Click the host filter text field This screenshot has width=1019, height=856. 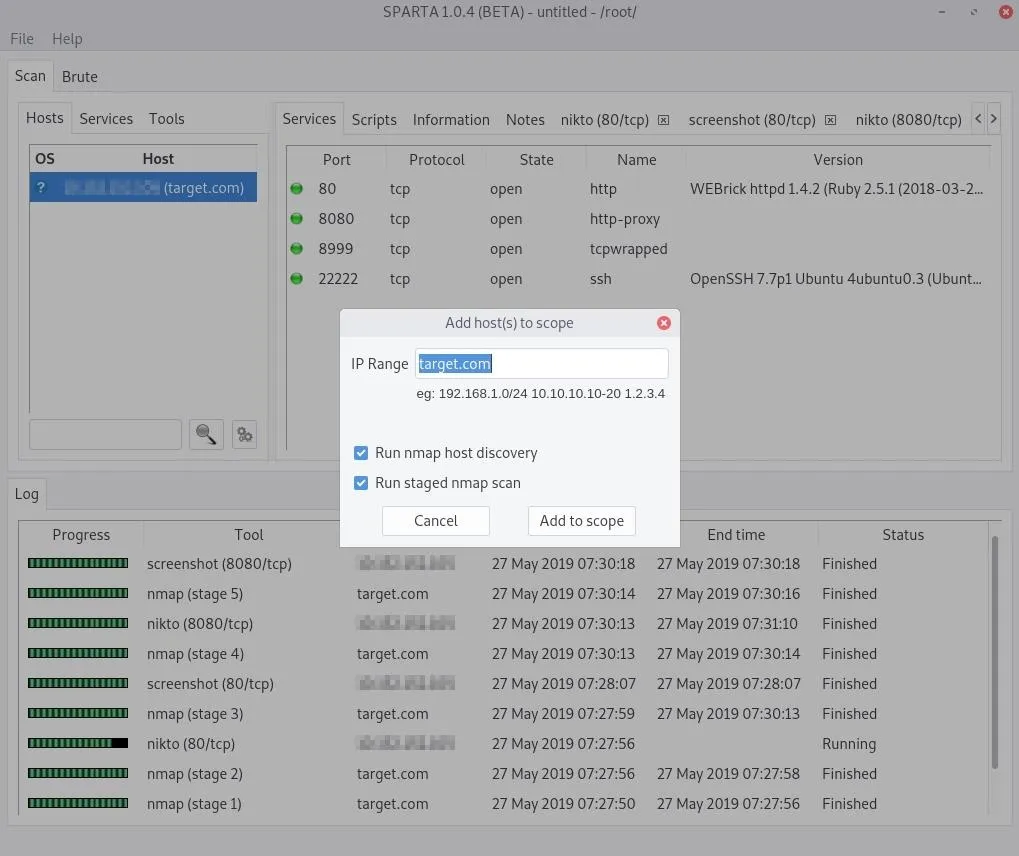(x=105, y=434)
